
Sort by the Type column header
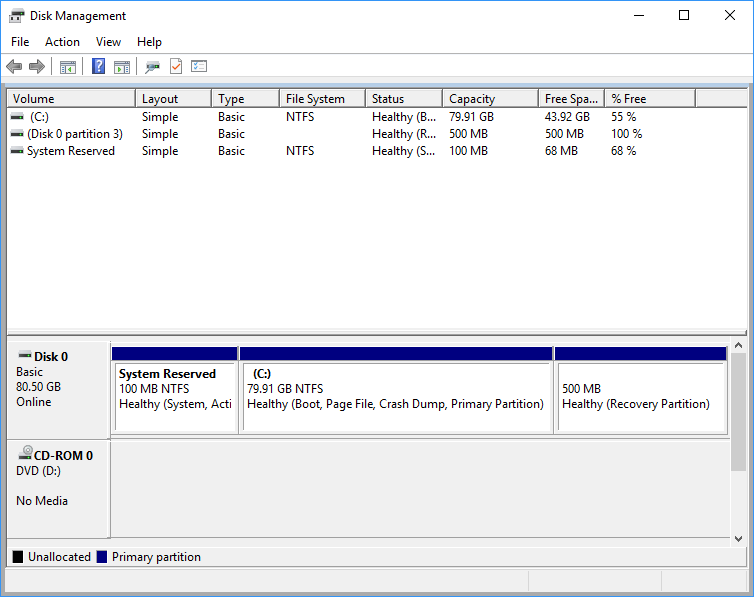click(246, 99)
